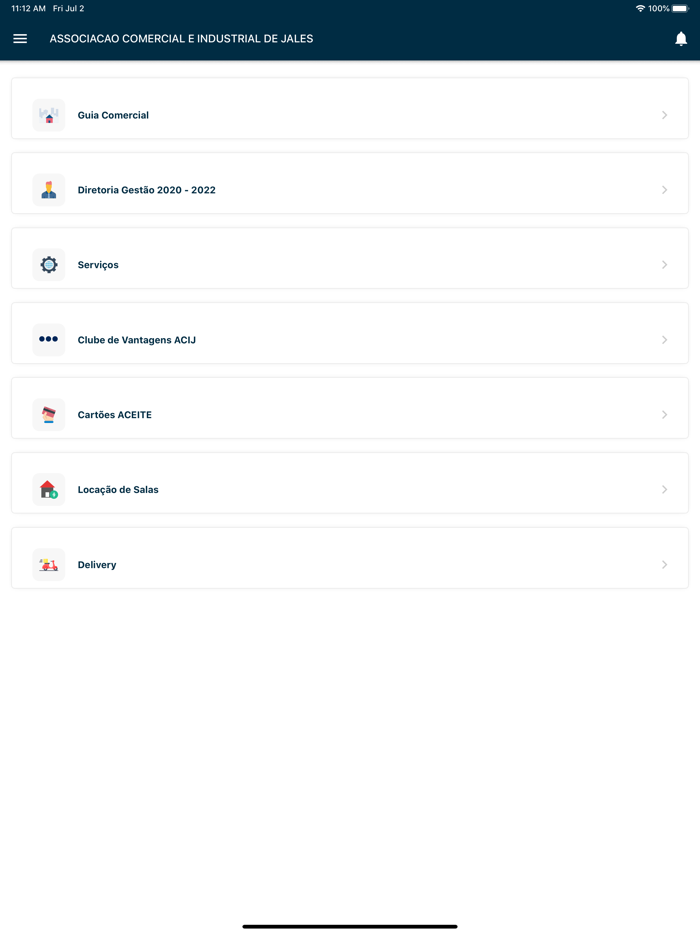Open the Locação de Salas label
The width and height of the screenshot is (700, 934).
[x=118, y=490]
